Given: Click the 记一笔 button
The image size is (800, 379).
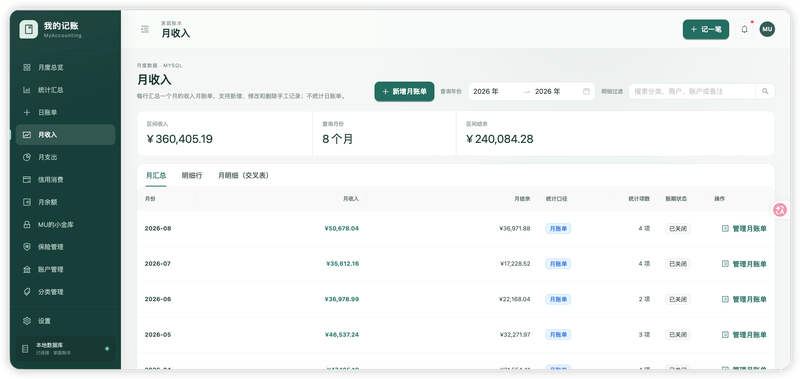Looking at the screenshot, I should coord(706,30).
